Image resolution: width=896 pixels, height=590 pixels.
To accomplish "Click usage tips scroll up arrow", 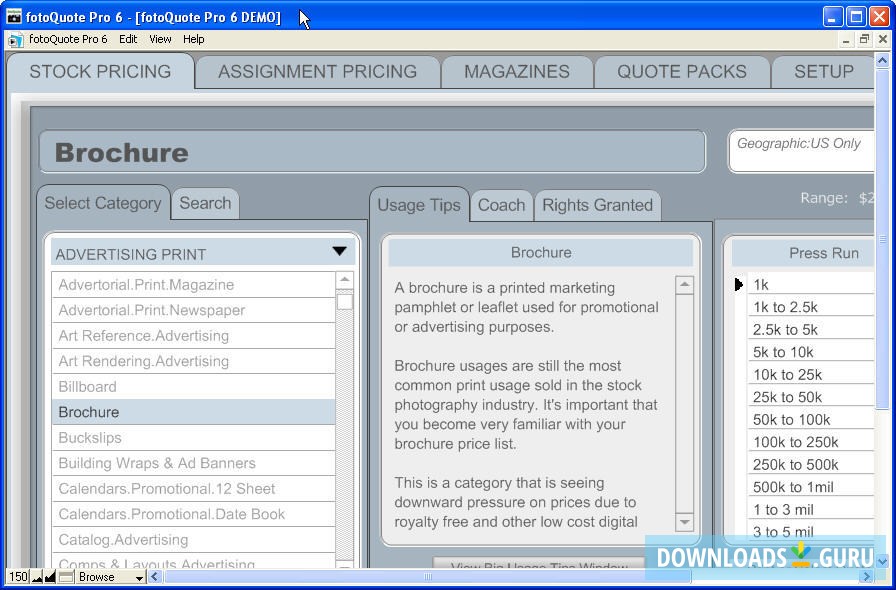I will tap(685, 285).
